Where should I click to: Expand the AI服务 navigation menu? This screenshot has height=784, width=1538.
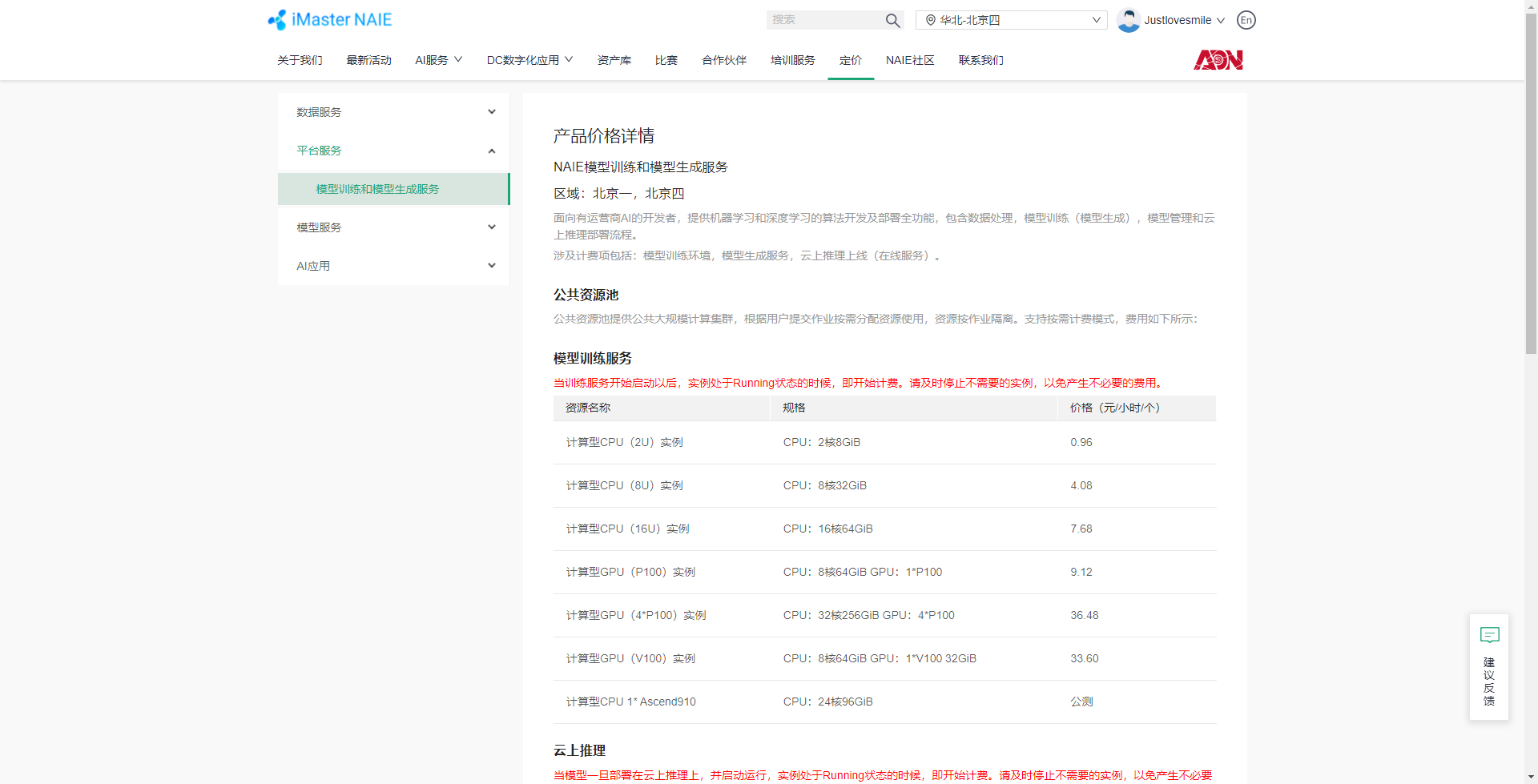pyautogui.click(x=438, y=60)
